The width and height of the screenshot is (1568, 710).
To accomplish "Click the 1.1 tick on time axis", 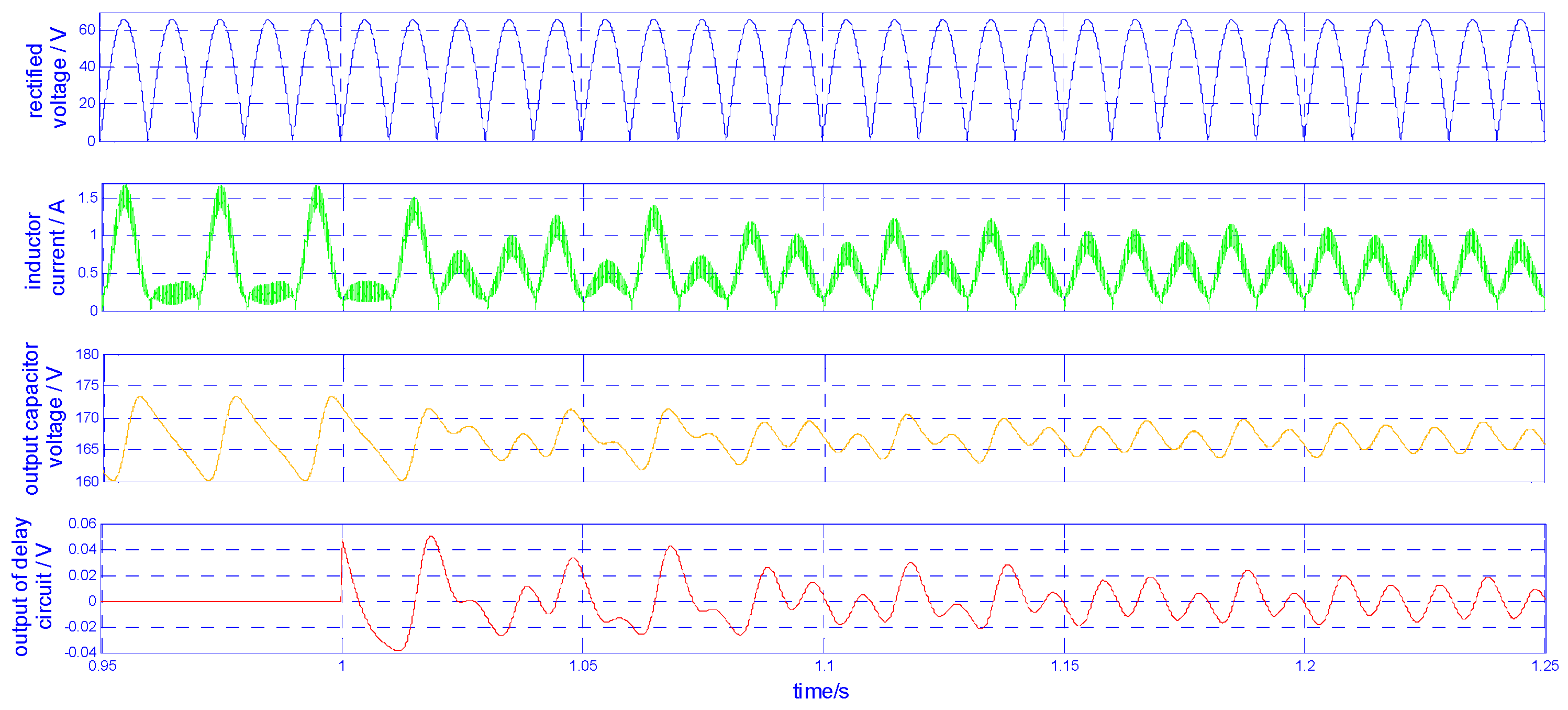I will coord(824,666).
